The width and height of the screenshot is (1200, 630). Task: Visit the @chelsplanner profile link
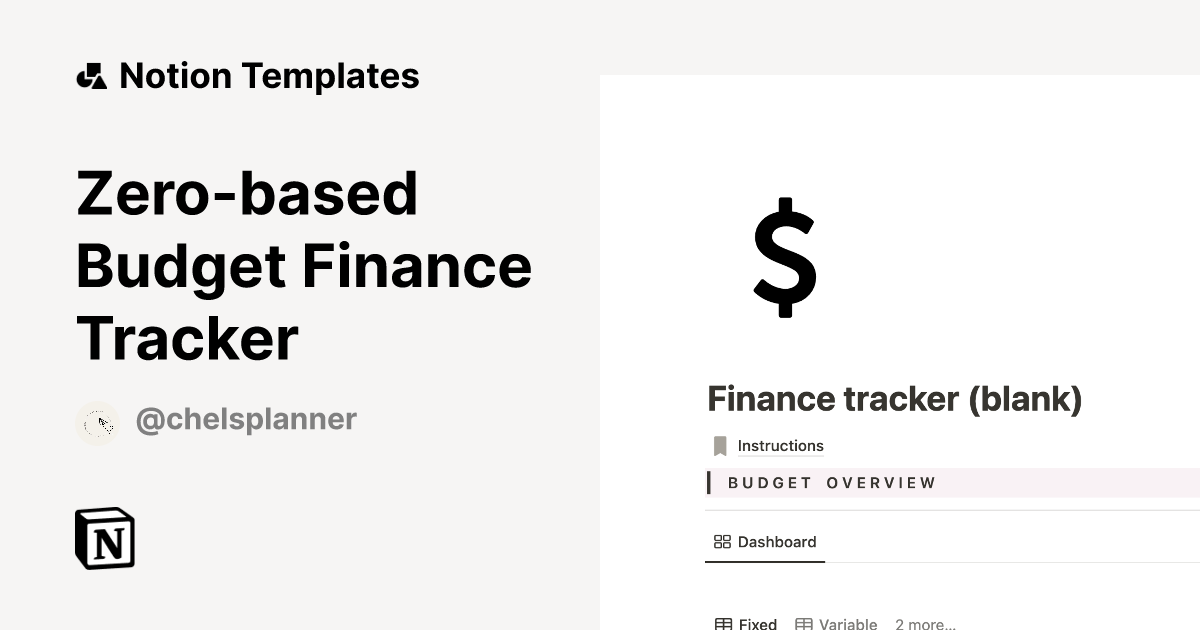click(x=245, y=419)
